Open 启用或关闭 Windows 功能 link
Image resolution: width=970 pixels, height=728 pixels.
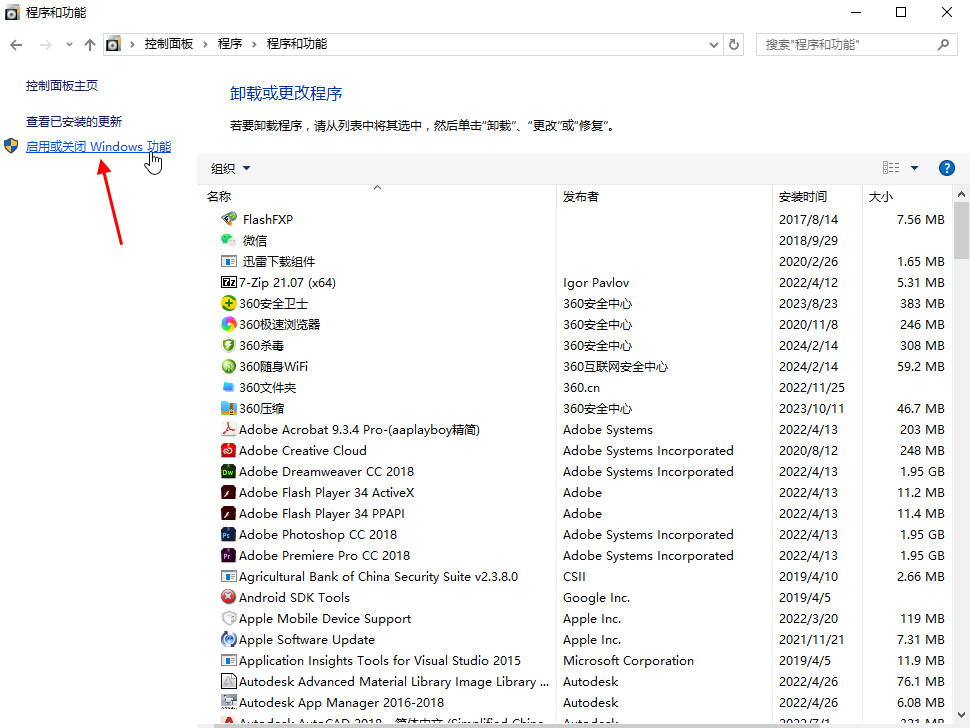coord(98,147)
